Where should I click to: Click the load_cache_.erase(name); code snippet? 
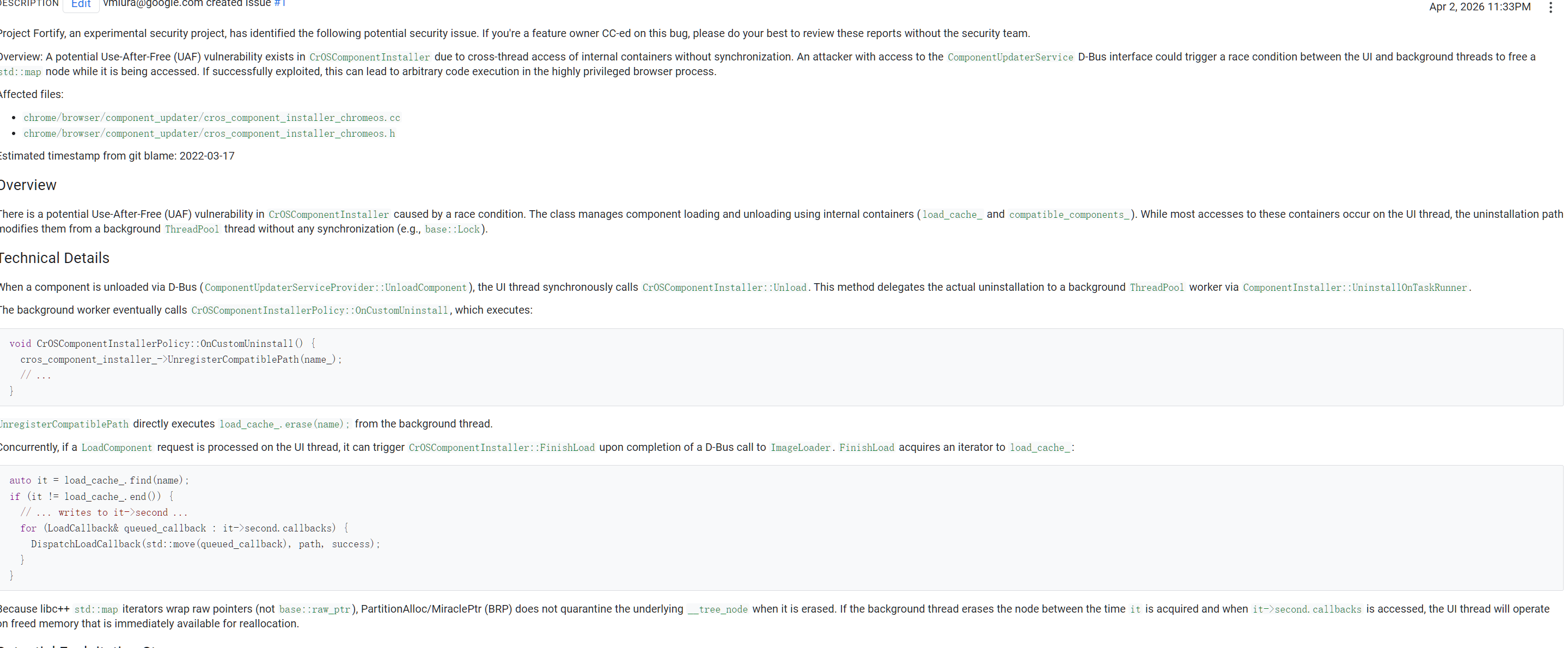(x=284, y=424)
